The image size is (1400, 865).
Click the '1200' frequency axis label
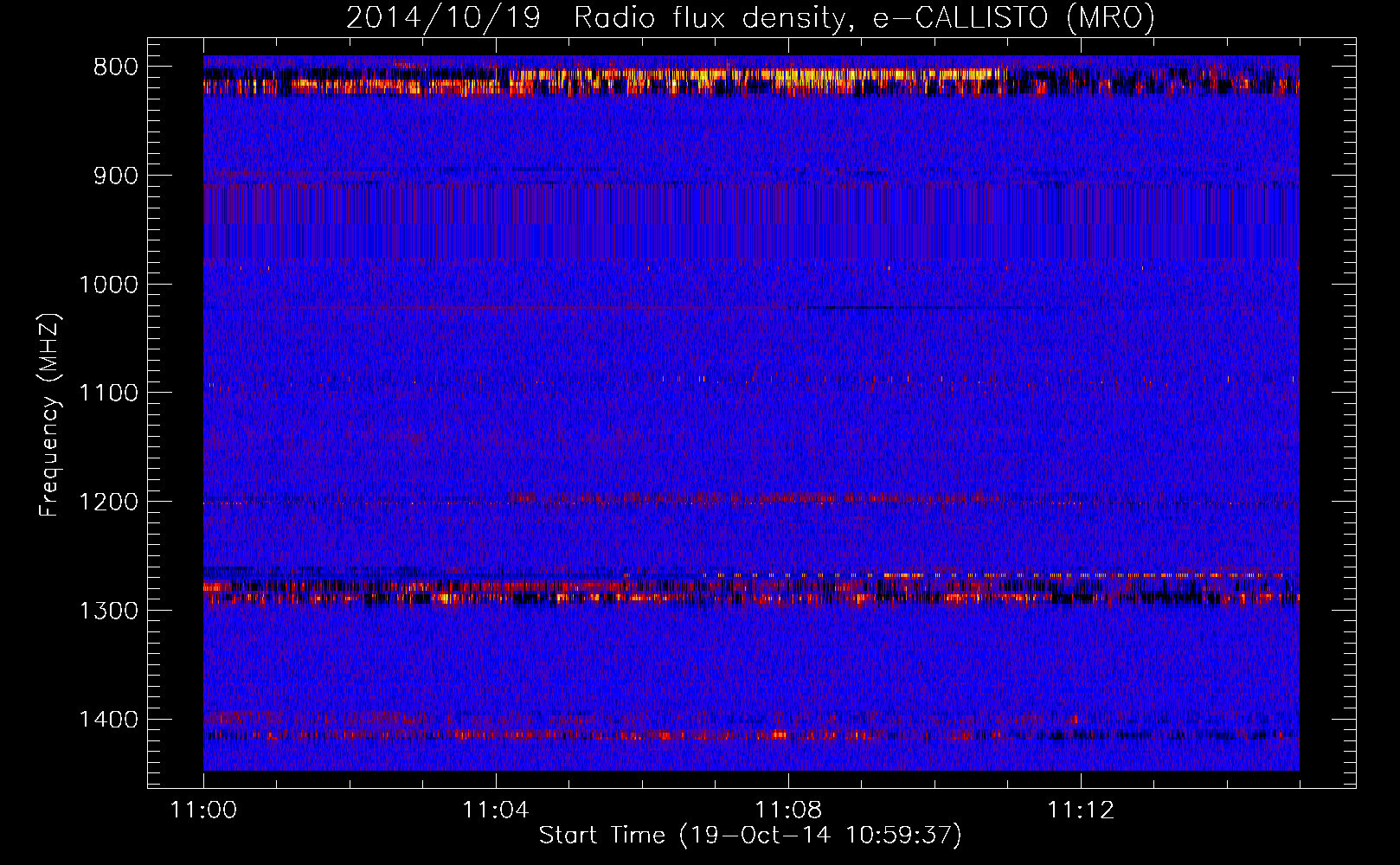[x=108, y=503]
